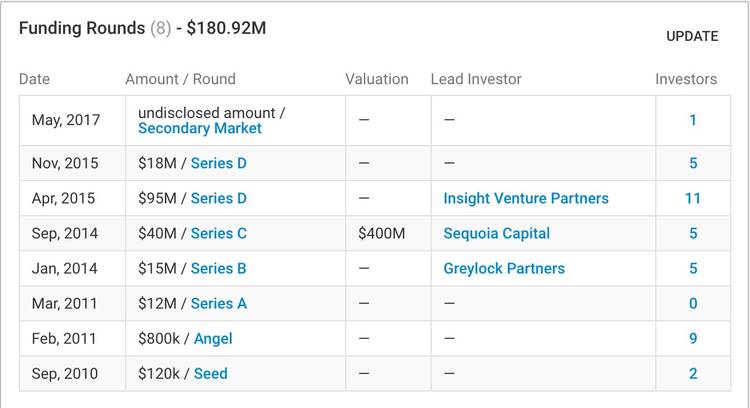Open the Series C round link
Viewport: 750px width, 408px height.
(218, 233)
